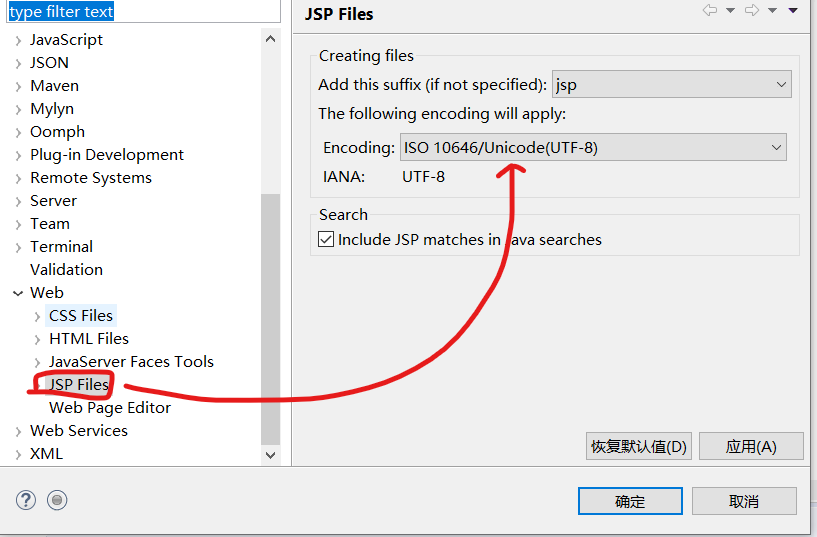This screenshot has height=537, width=817.
Task: Open the suffix jsp combo box
Action: click(672, 84)
